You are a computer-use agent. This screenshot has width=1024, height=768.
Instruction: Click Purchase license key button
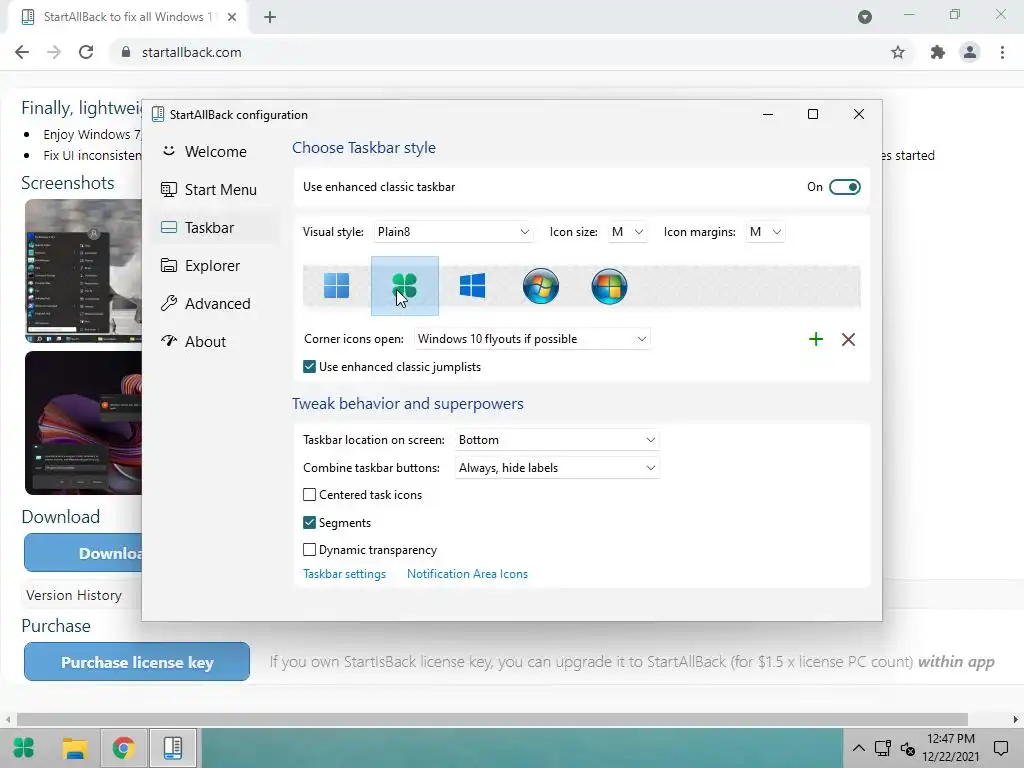tap(137, 662)
